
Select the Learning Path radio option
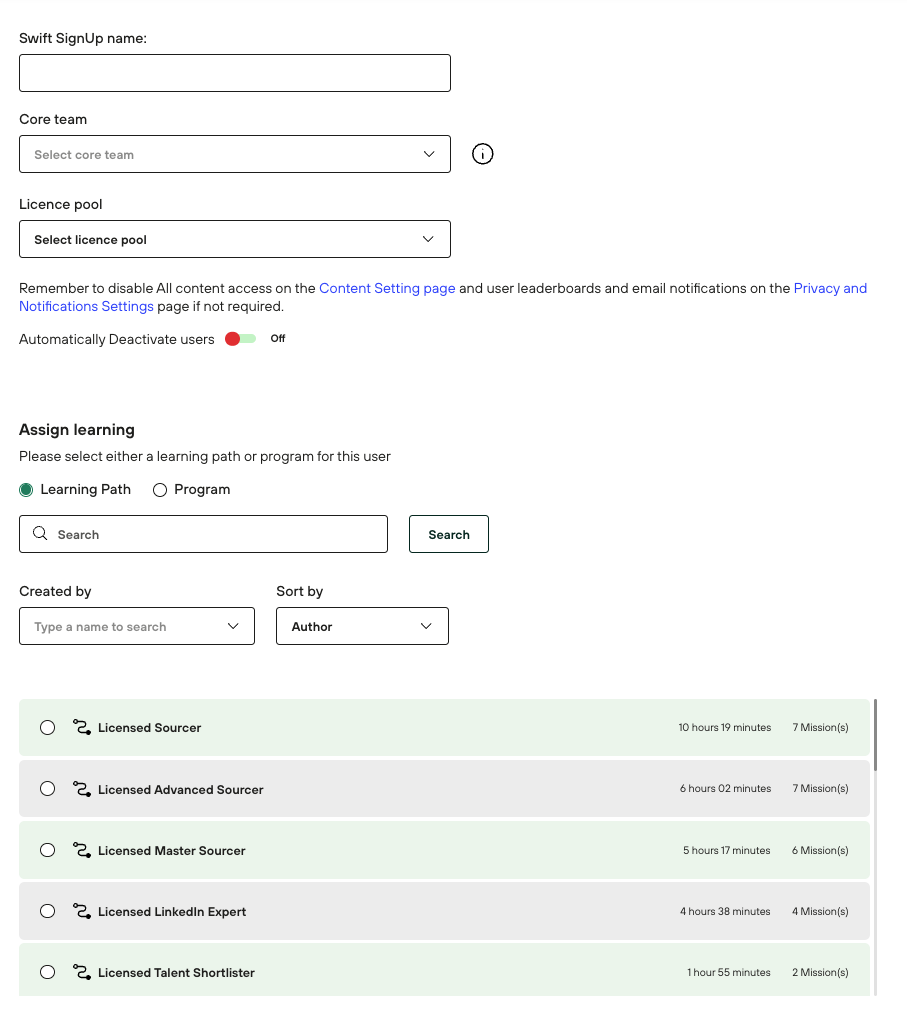pyautogui.click(x=27, y=490)
